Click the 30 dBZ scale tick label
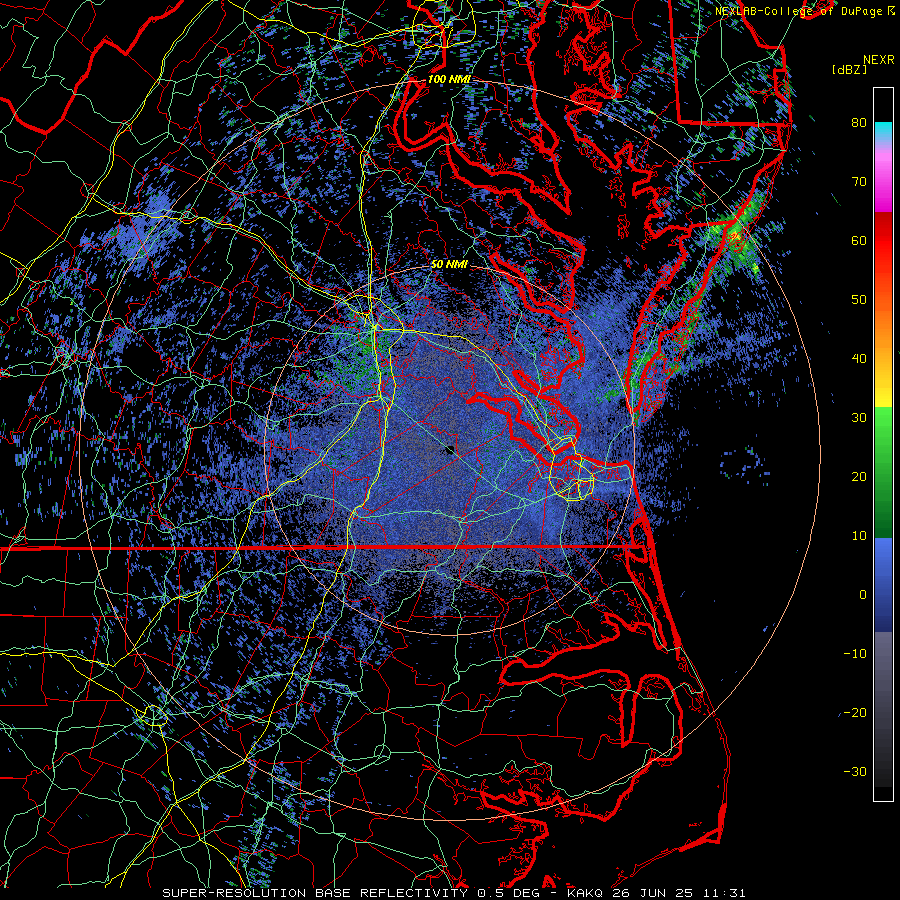 [x=859, y=418]
